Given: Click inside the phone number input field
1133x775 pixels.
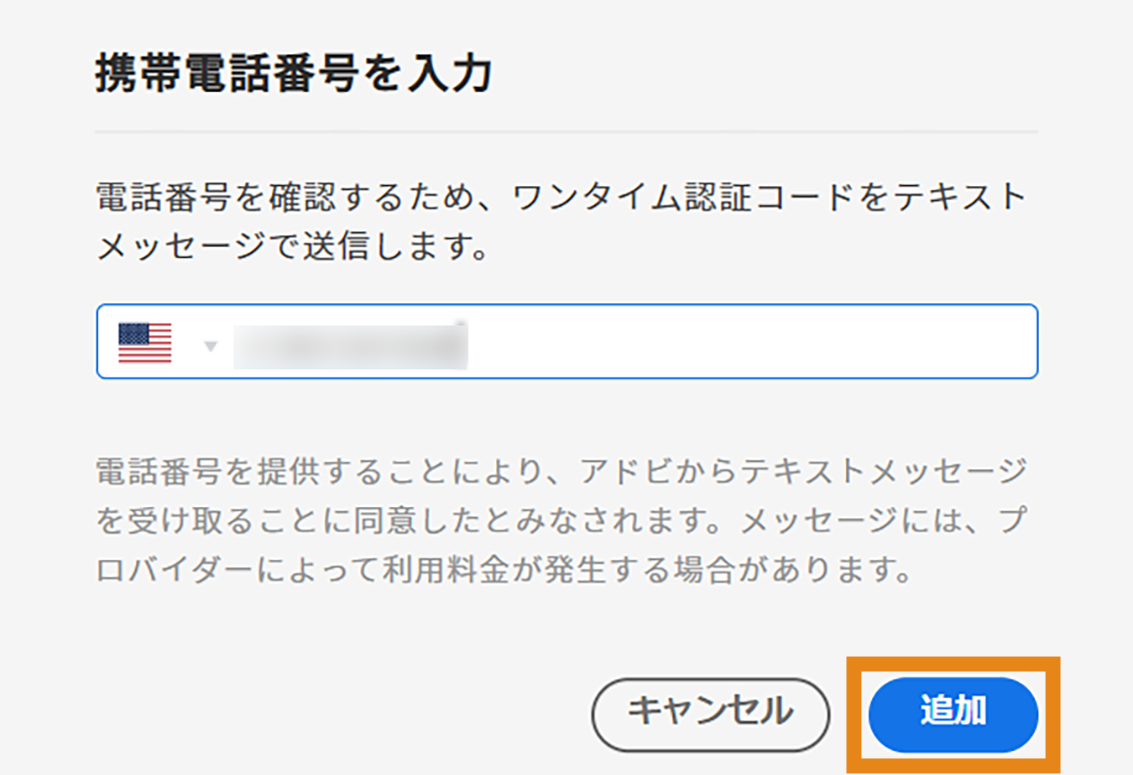Looking at the screenshot, I should point(500,341).
